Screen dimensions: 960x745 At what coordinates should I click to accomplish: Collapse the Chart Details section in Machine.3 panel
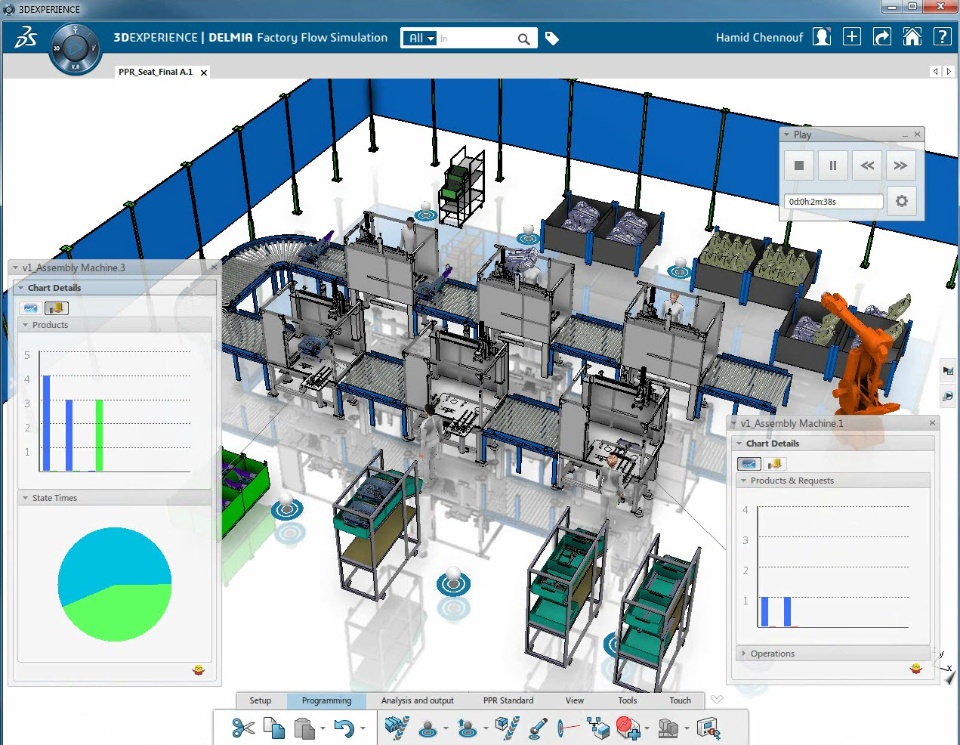21,288
